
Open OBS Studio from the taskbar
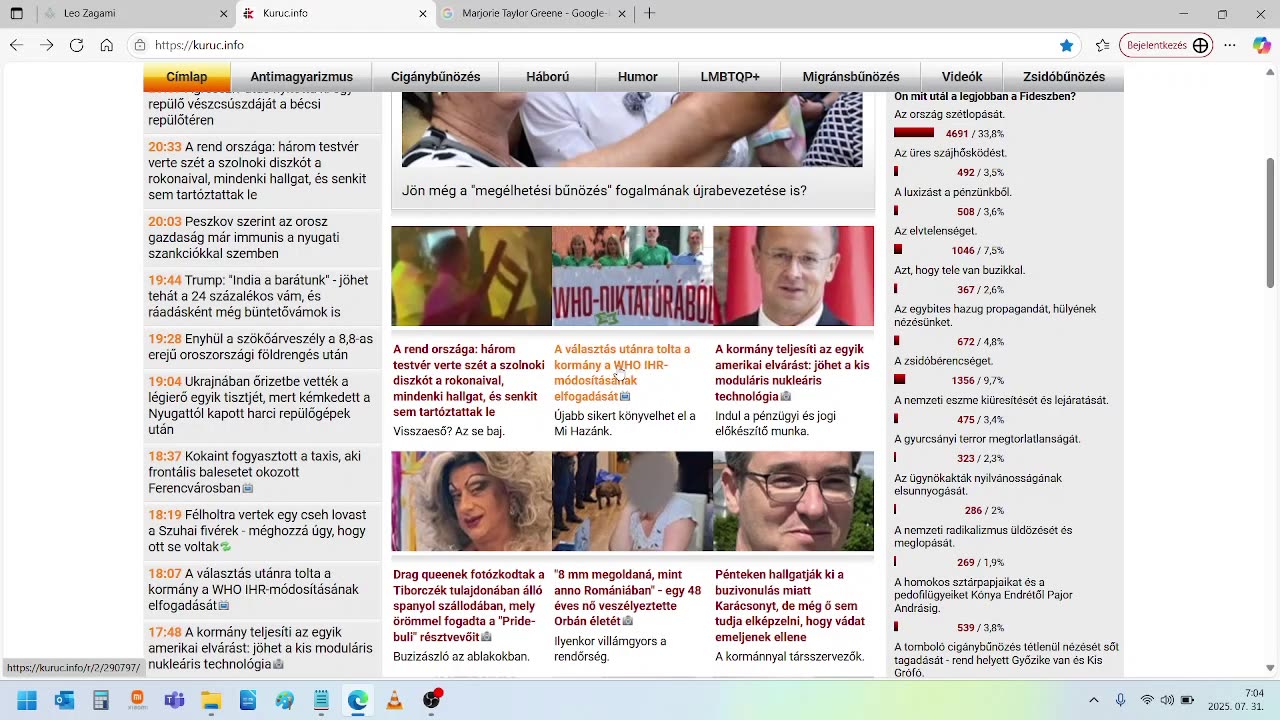pyautogui.click(x=432, y=700)
